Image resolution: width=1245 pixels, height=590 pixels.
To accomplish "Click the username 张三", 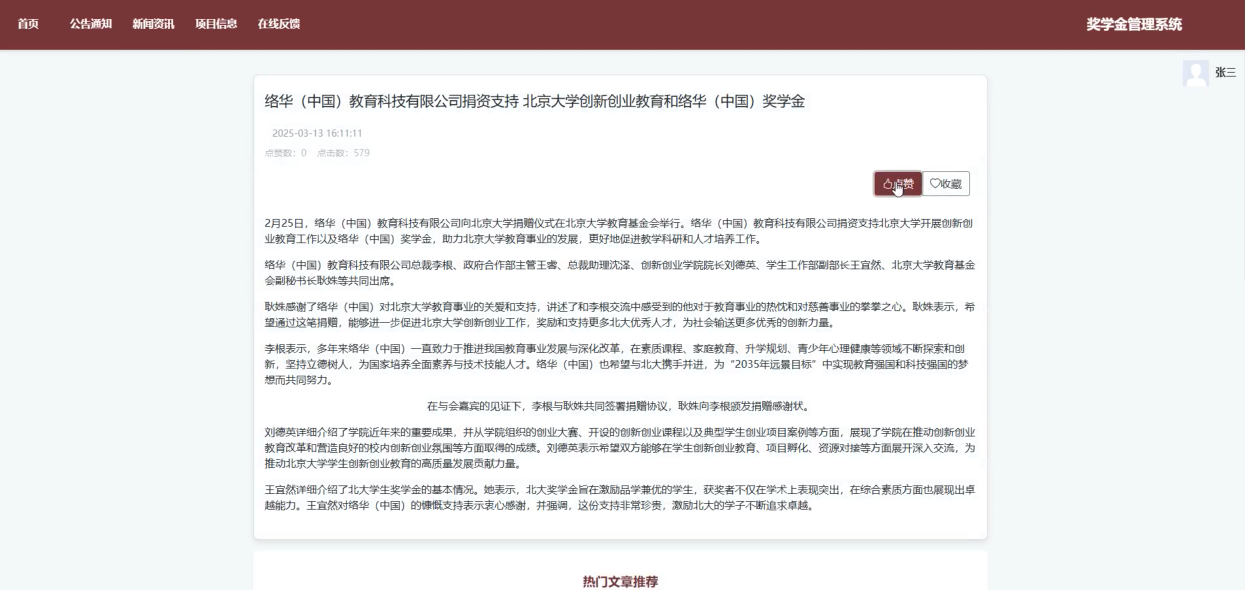I will pyautogui.click(x=1225, y=73).
